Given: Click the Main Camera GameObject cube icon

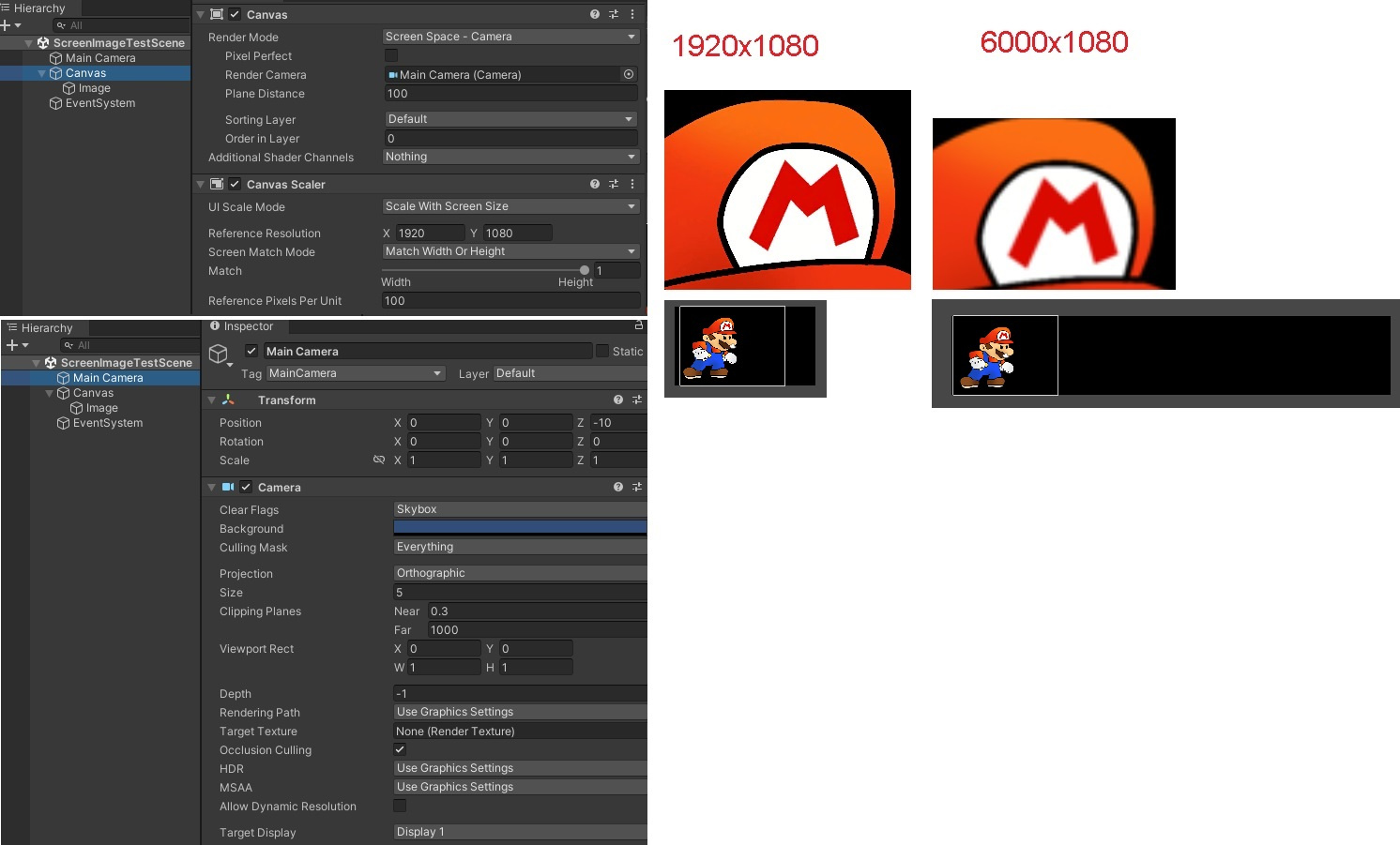Looking at the screenshot, I should [219, 354].
